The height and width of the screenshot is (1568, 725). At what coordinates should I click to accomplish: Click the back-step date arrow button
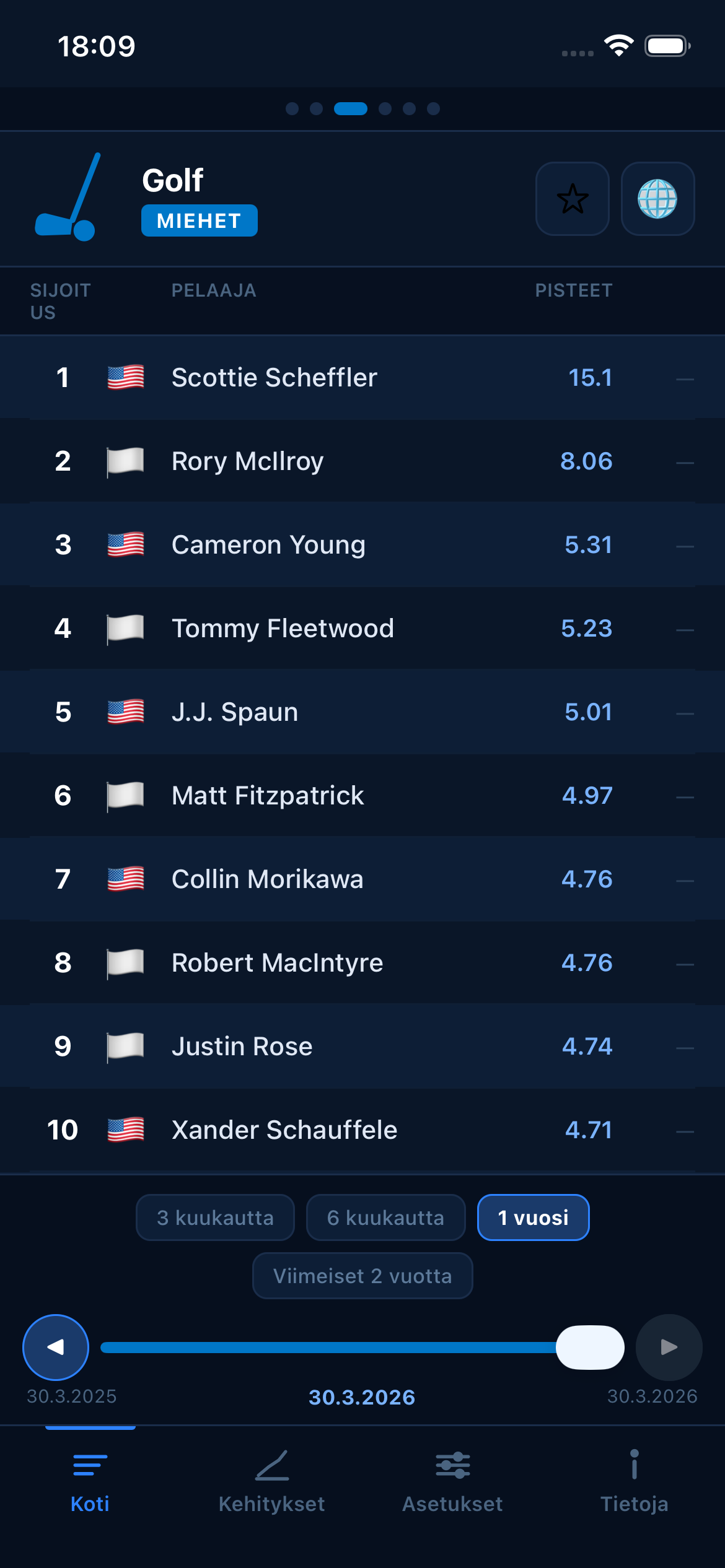point(55,1346)
